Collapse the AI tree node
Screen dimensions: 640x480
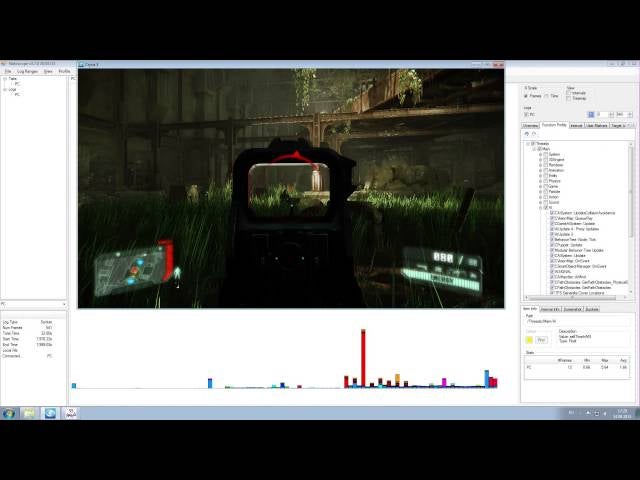(x=540, y=207)
